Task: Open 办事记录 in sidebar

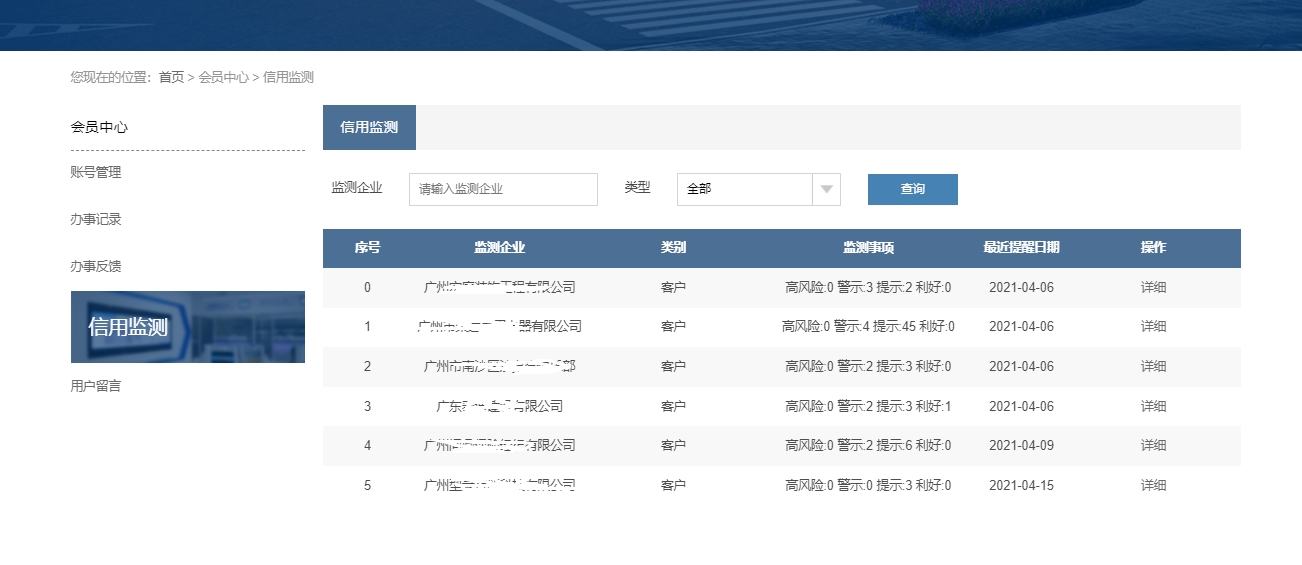Action: pos(96,219)
